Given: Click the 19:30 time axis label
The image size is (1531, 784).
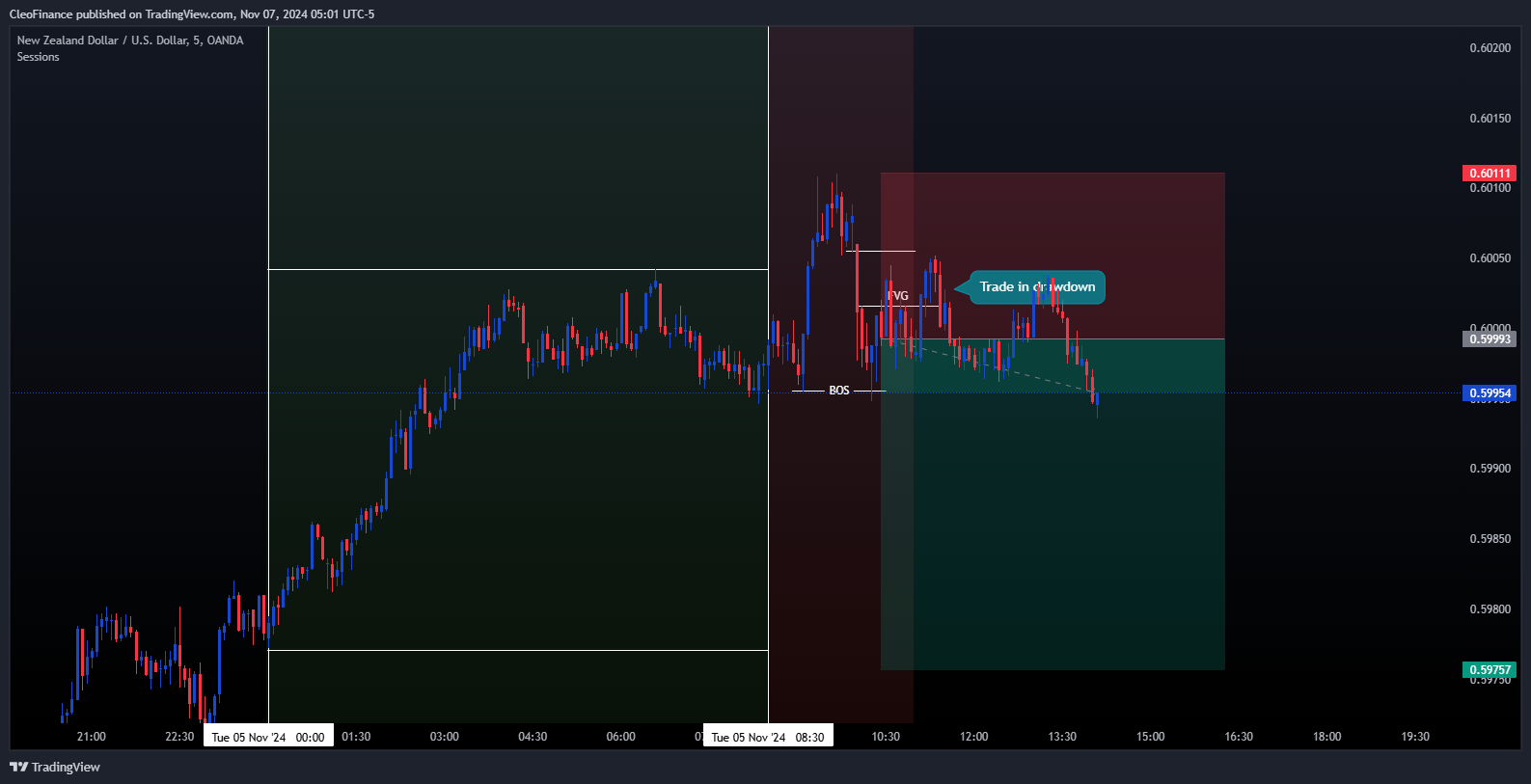Looking at the screenshot, I should pos(1415,737).
